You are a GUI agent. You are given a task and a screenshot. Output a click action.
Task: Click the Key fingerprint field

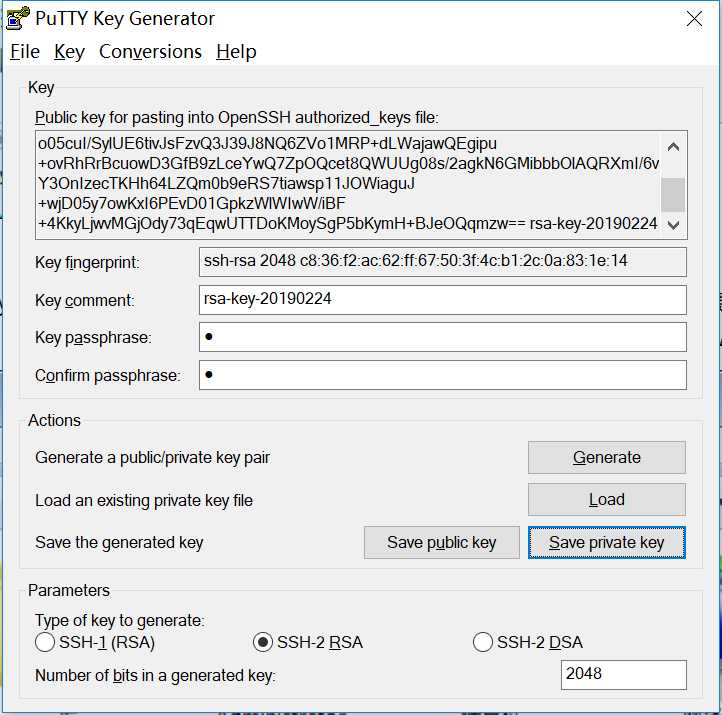click(443, 262)
